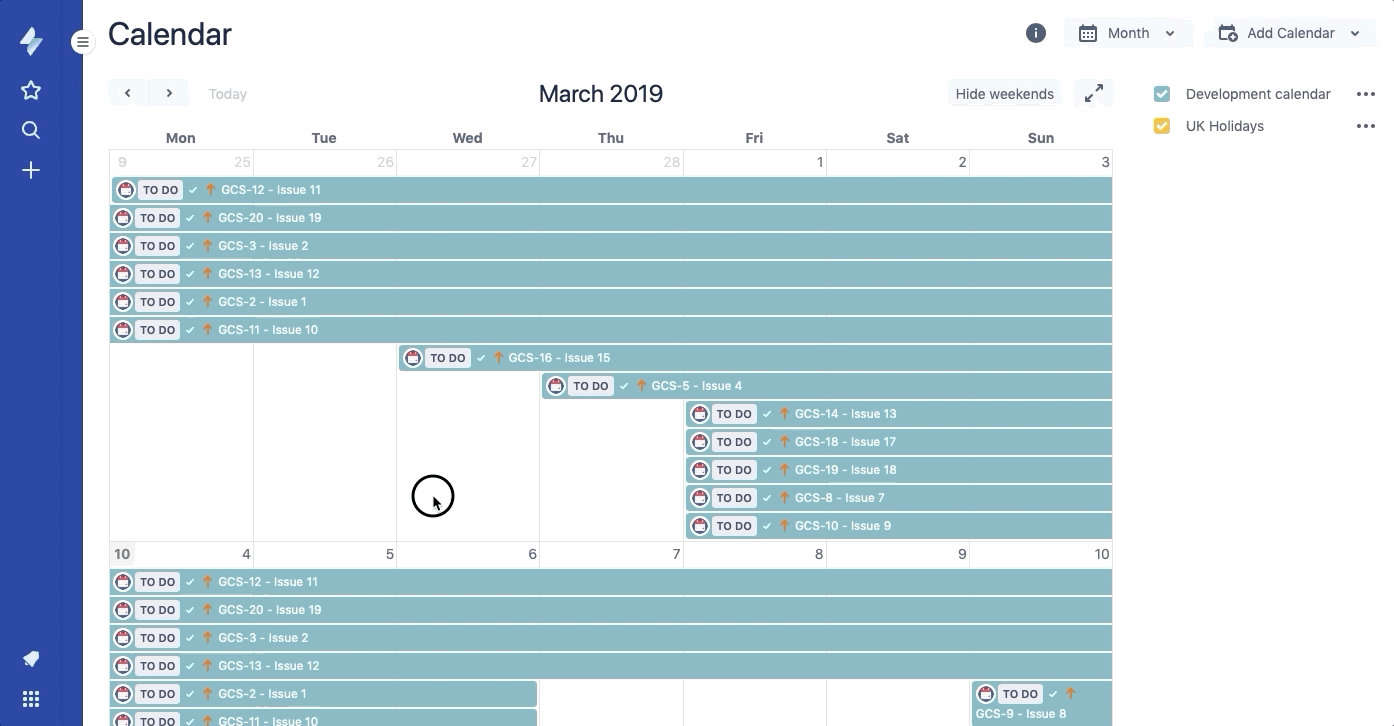
Task: Click the plus icon to create new item
Action: (31, 170)
